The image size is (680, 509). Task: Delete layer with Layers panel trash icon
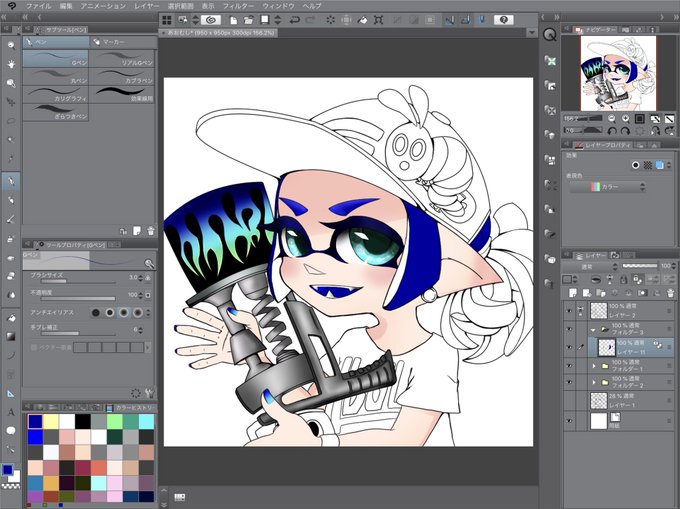[x=670, y=293]
